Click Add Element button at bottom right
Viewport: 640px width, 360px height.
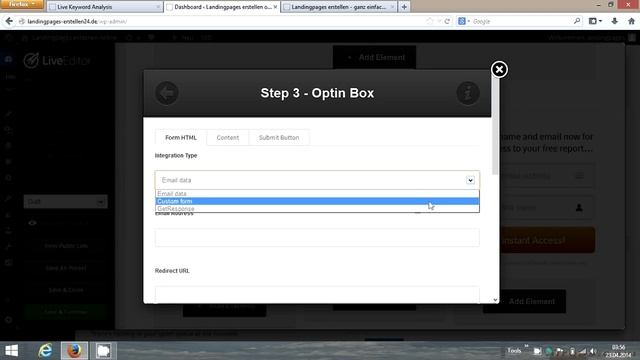[524, 301]
